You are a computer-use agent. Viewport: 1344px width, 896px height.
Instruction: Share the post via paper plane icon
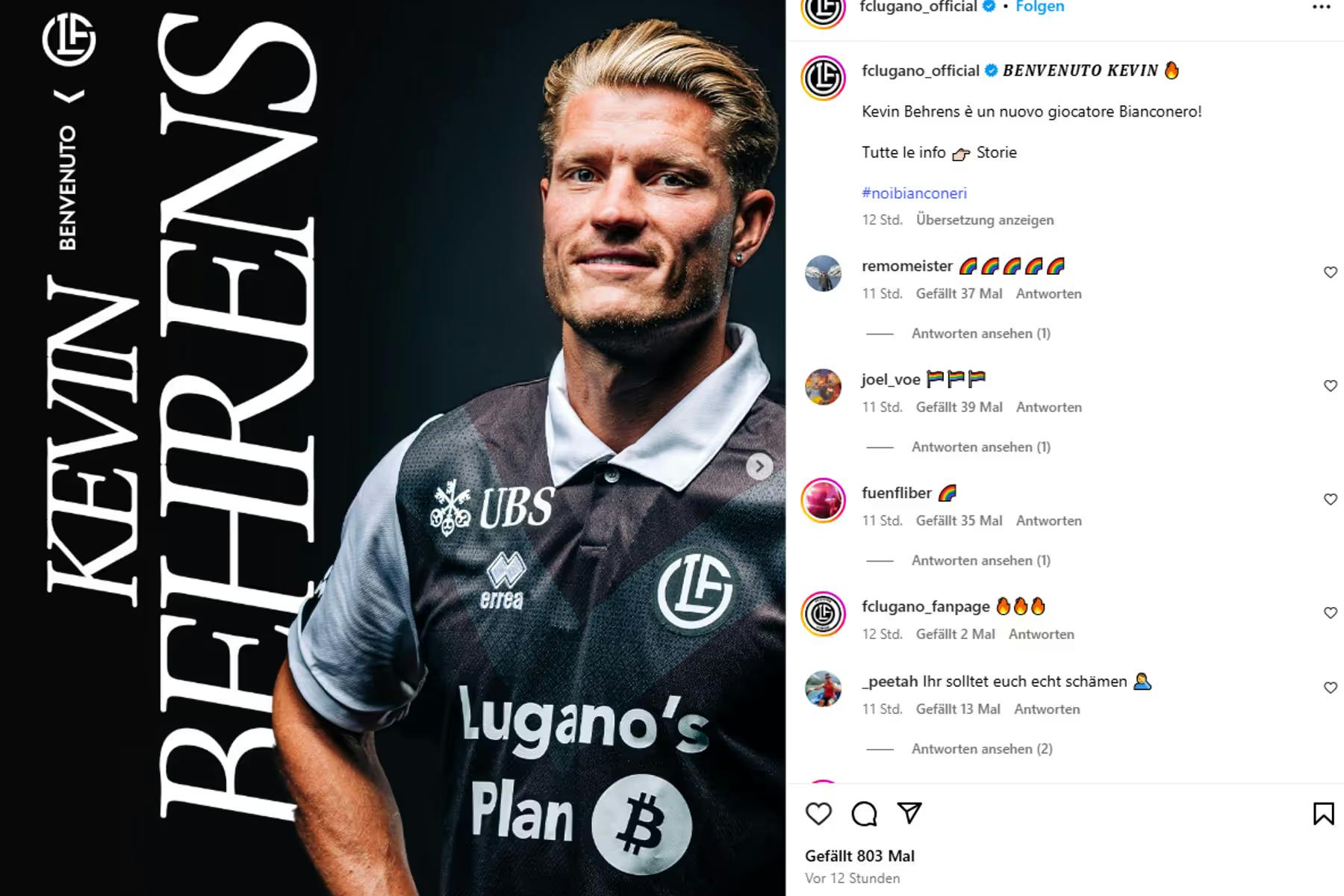[909, 812]
